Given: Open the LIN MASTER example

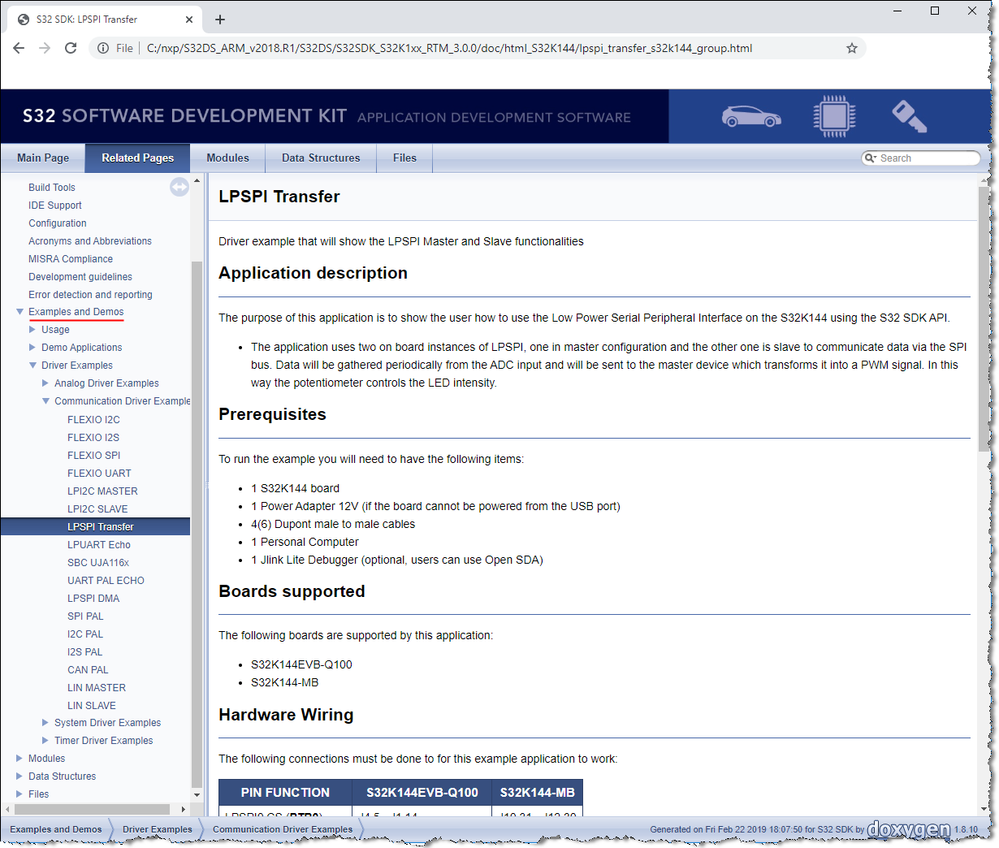Looking at the screenshot, I should point(97,687).
